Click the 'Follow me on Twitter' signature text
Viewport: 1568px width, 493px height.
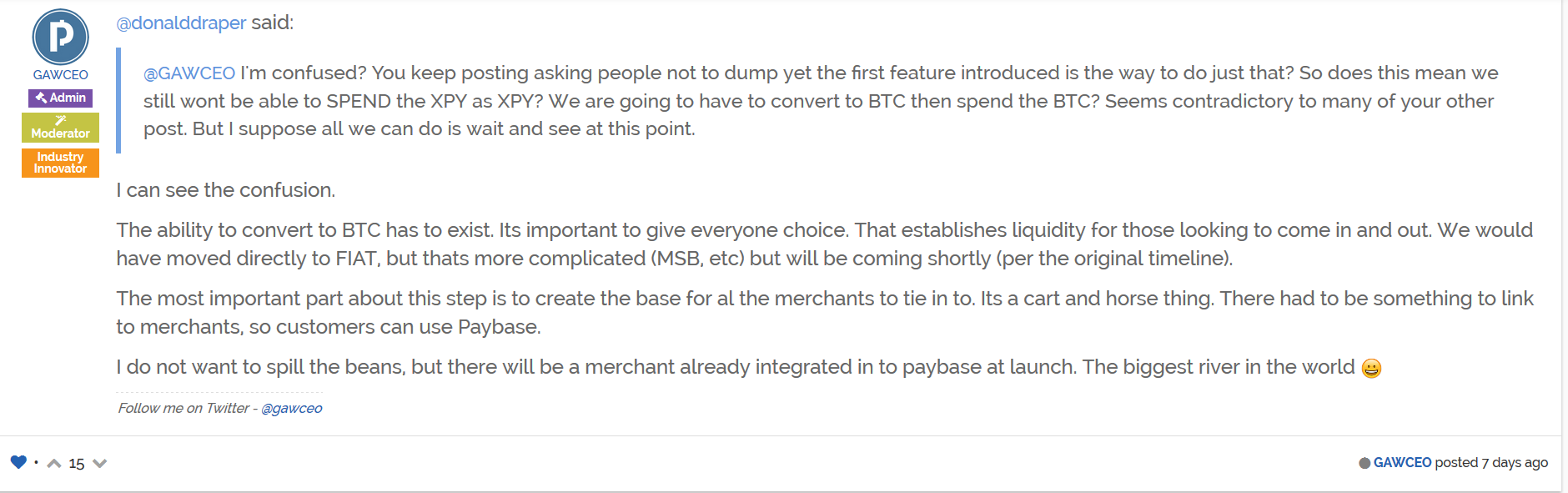click(183, 408)
